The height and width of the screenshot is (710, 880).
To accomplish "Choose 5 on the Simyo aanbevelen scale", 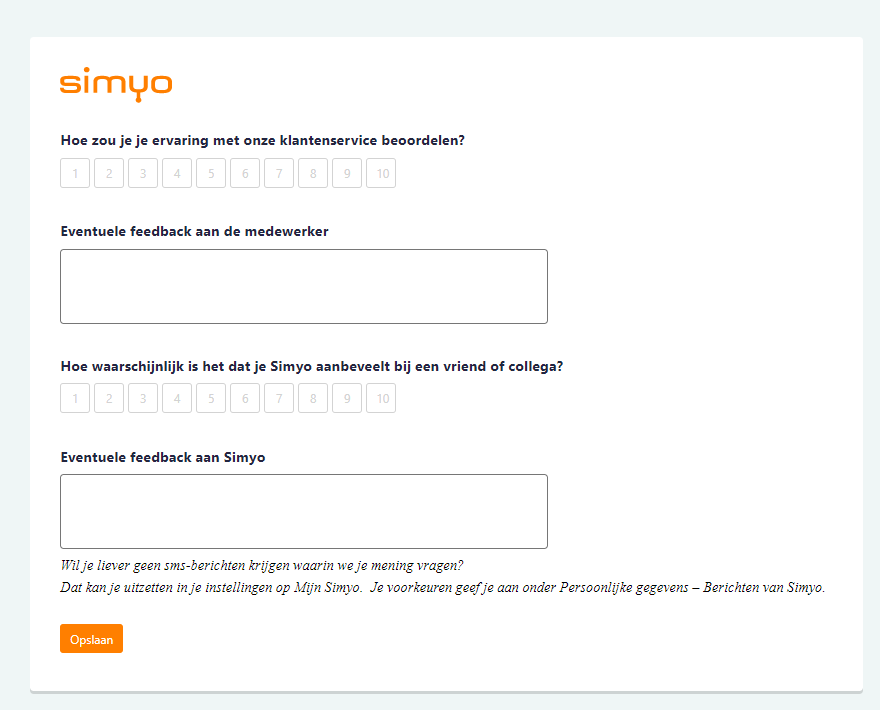I will (211, 398).
